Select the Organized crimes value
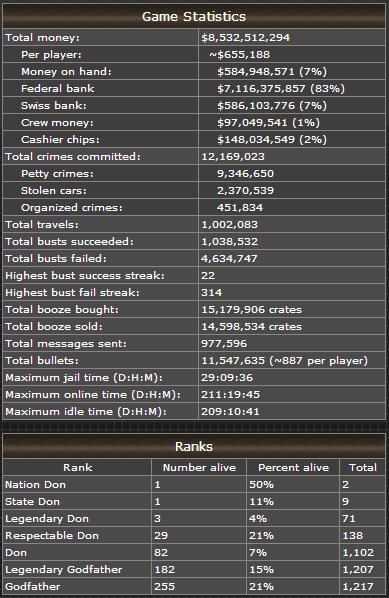The height and width of the screenshot is (598, 389). coord(240,207)
